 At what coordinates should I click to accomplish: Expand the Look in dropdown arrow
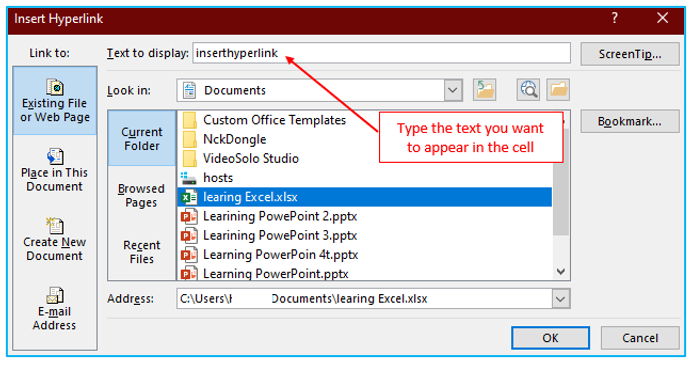(x=453, y=90)
